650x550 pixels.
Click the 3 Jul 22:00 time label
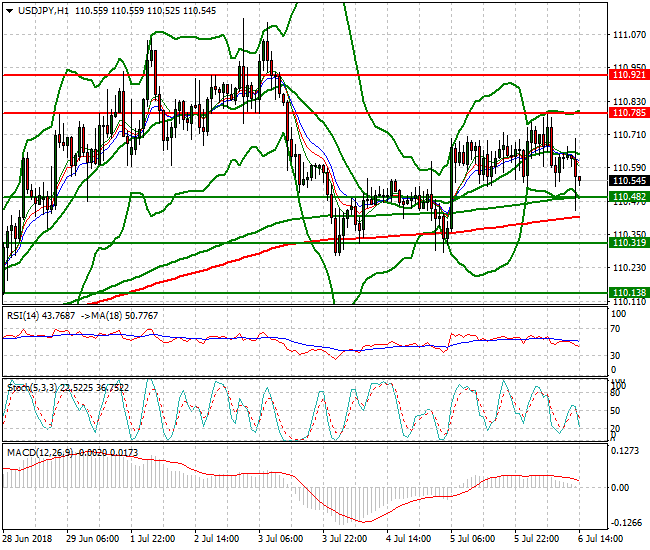[344, 539]
